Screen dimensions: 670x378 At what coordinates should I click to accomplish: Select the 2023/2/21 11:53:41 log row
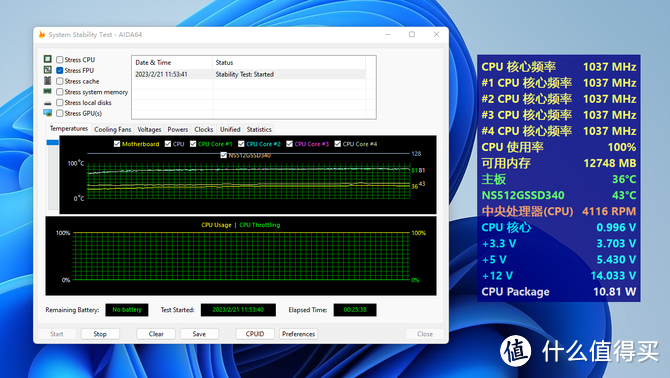click(x=249, y=74)
